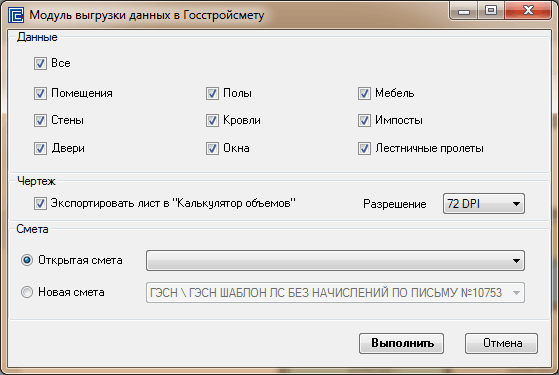Uncheck the 'Мебель' checkbox
The width and height of the screenshot is (559, 375).
(x=364, y=93)
